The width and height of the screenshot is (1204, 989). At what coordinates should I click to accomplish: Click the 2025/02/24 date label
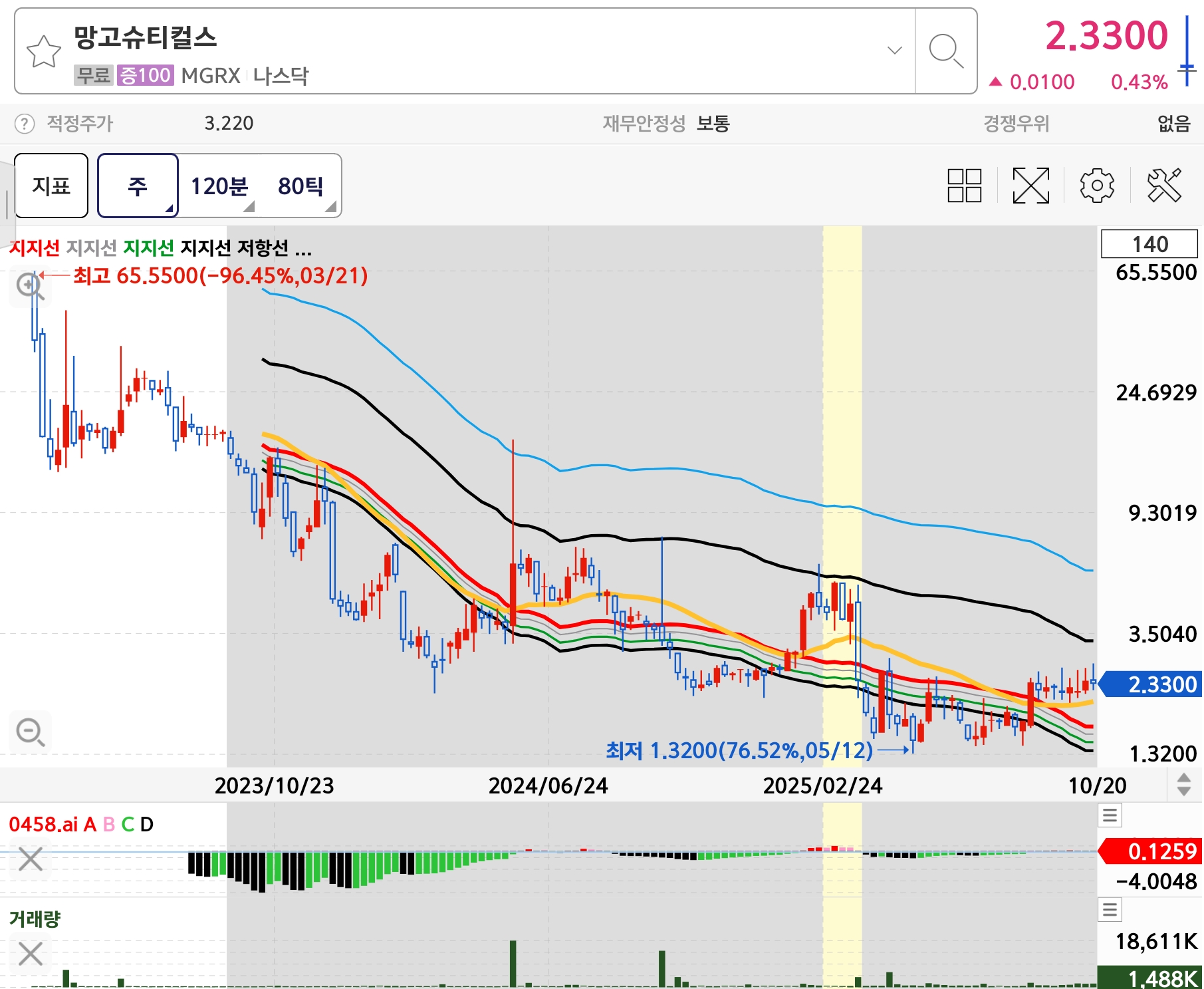click(822, 785)
